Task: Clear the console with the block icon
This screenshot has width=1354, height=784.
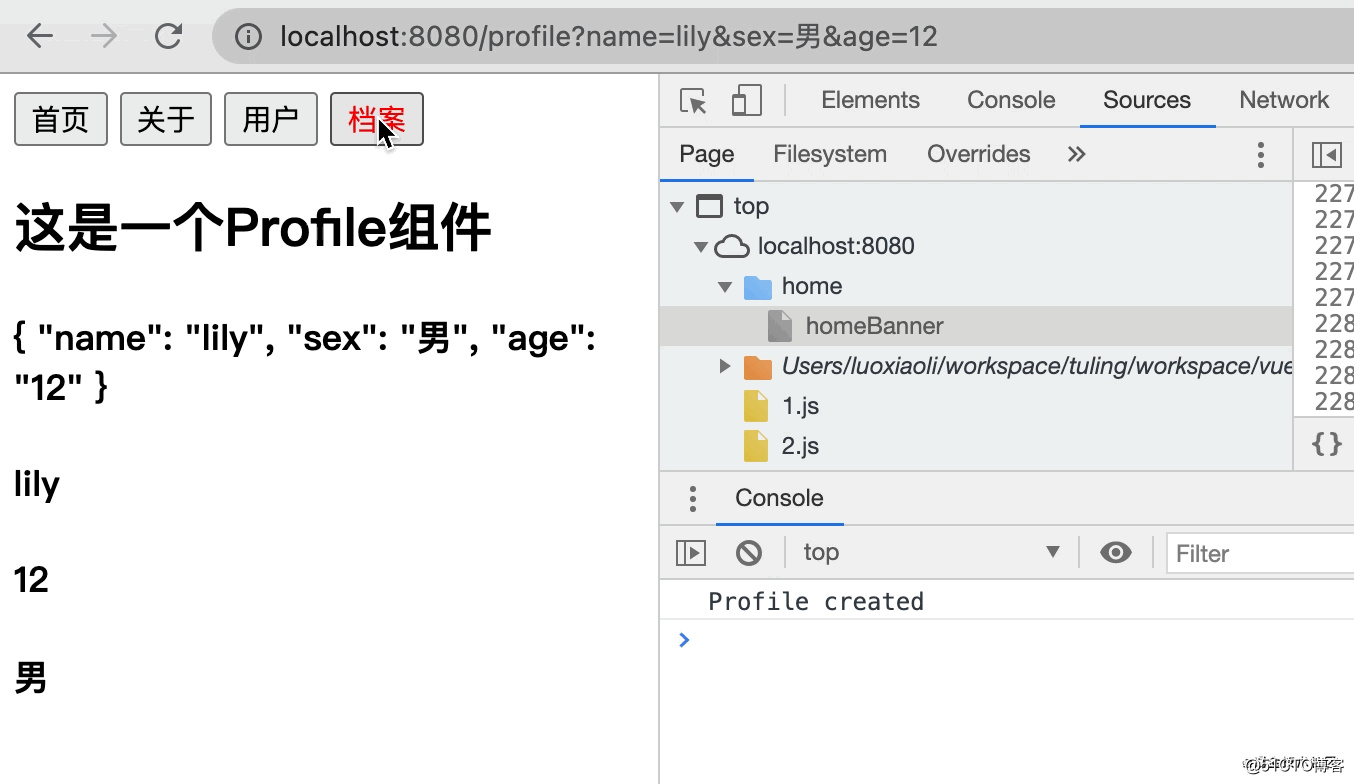Action: coord(749,552)
